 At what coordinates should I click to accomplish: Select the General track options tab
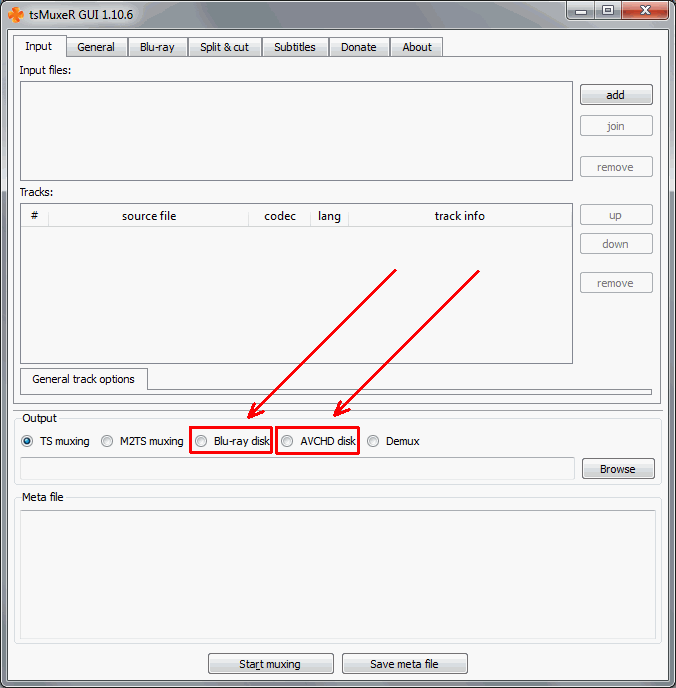pos(84,379)
